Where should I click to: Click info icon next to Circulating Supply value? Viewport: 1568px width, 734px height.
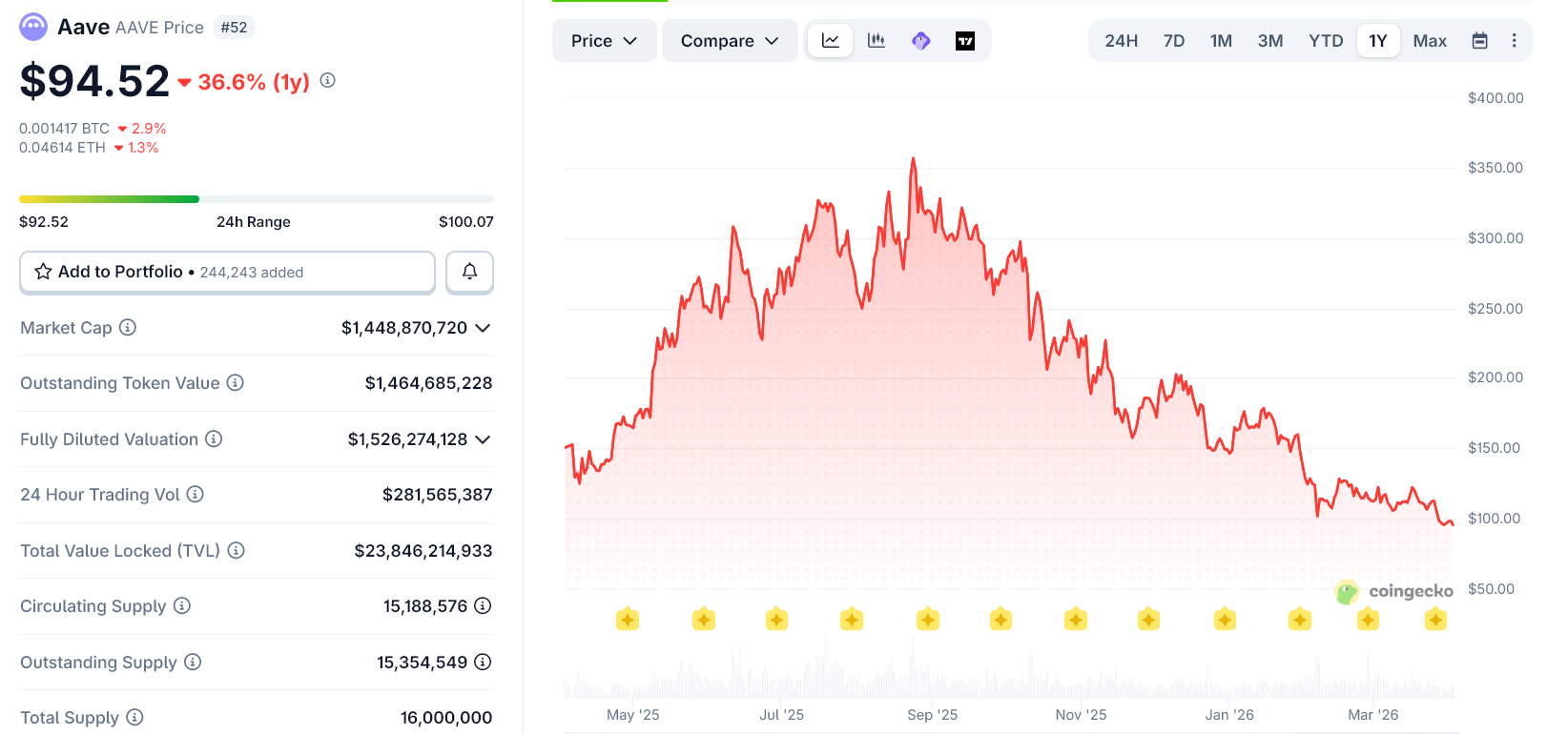click(483, 606)
